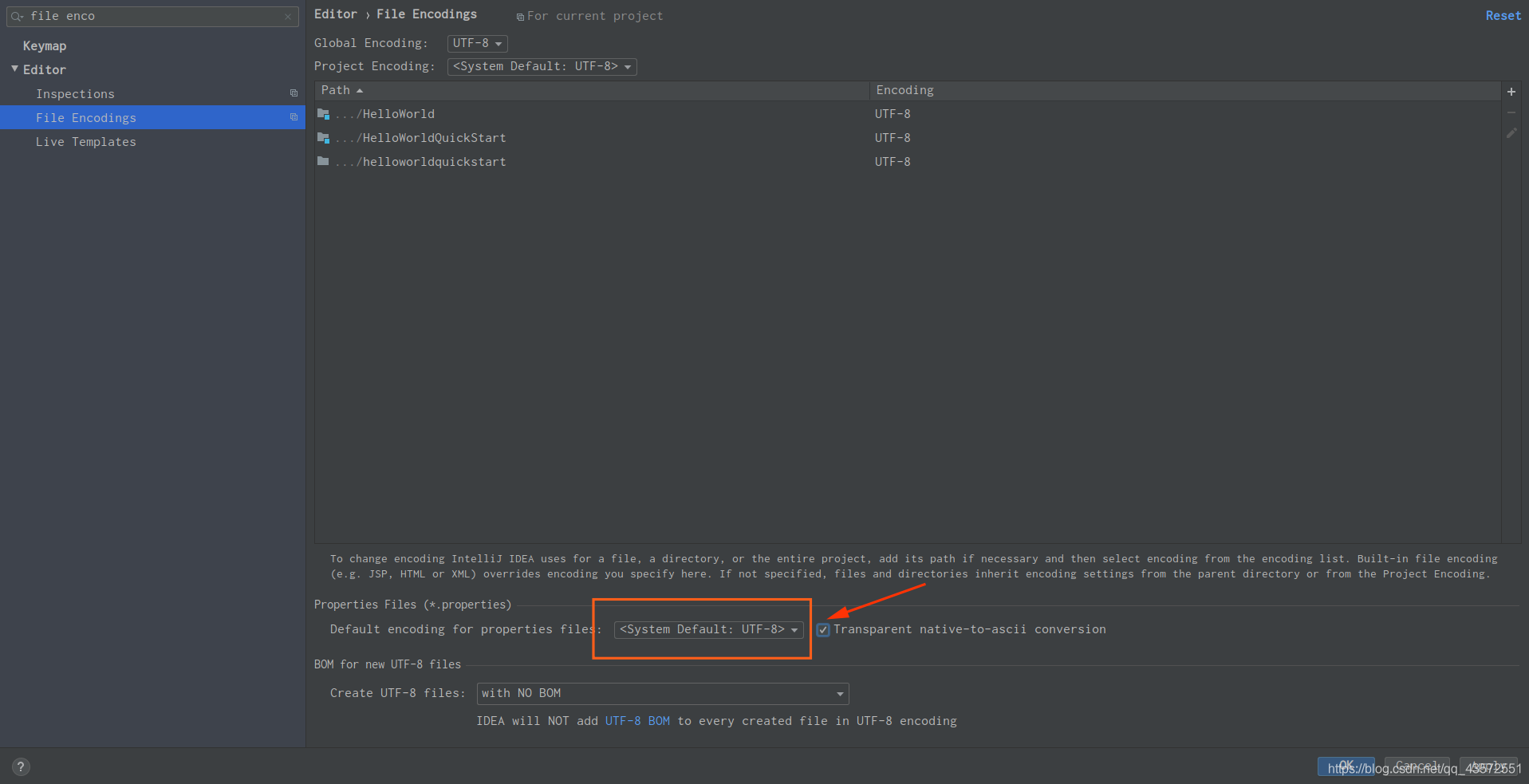Click the 'file enco' search input
This screenshot has width=1529, height=784.
click(153, 17)
